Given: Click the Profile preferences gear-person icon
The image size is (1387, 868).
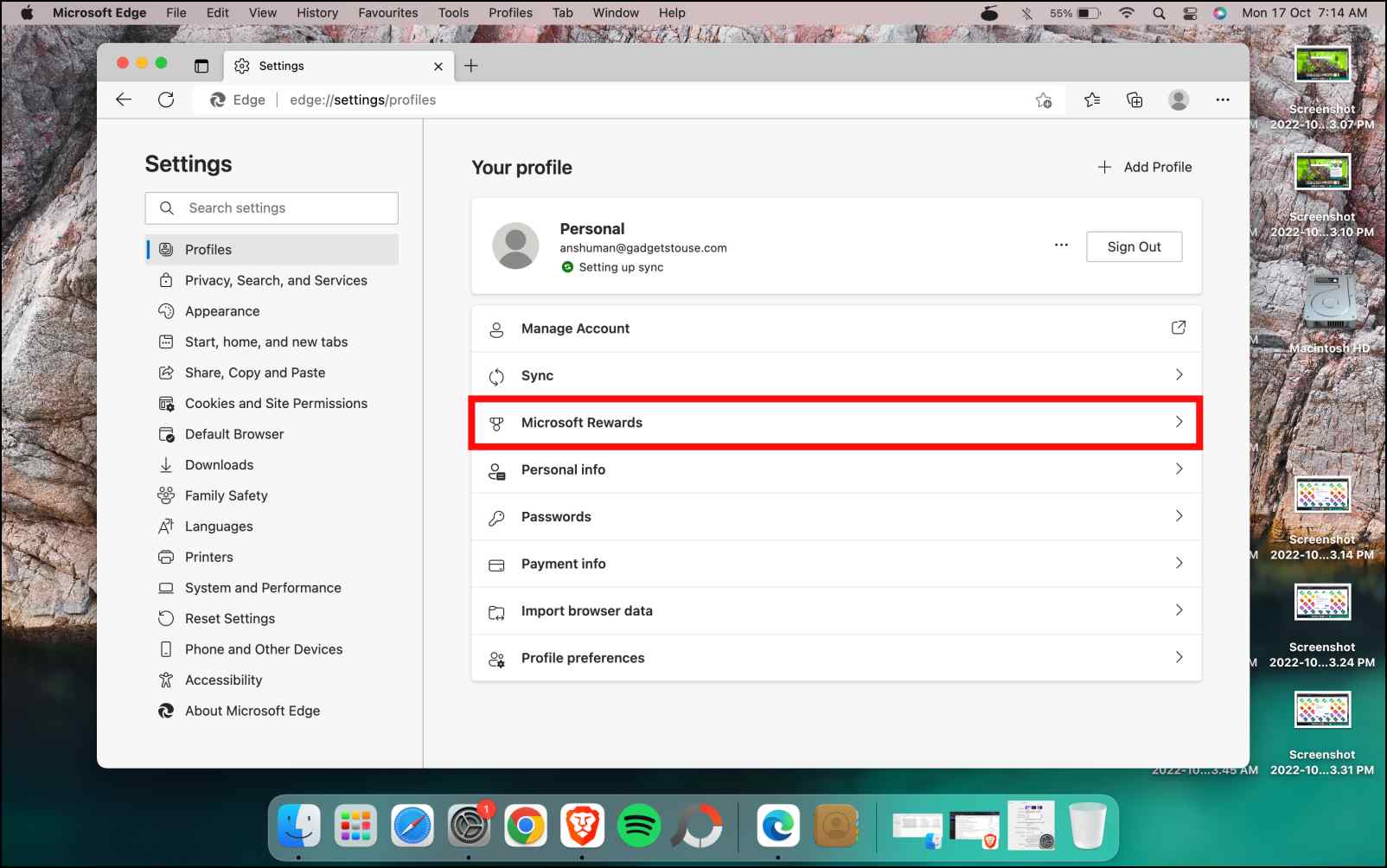Looking at the screenshot, I should 496,659.
